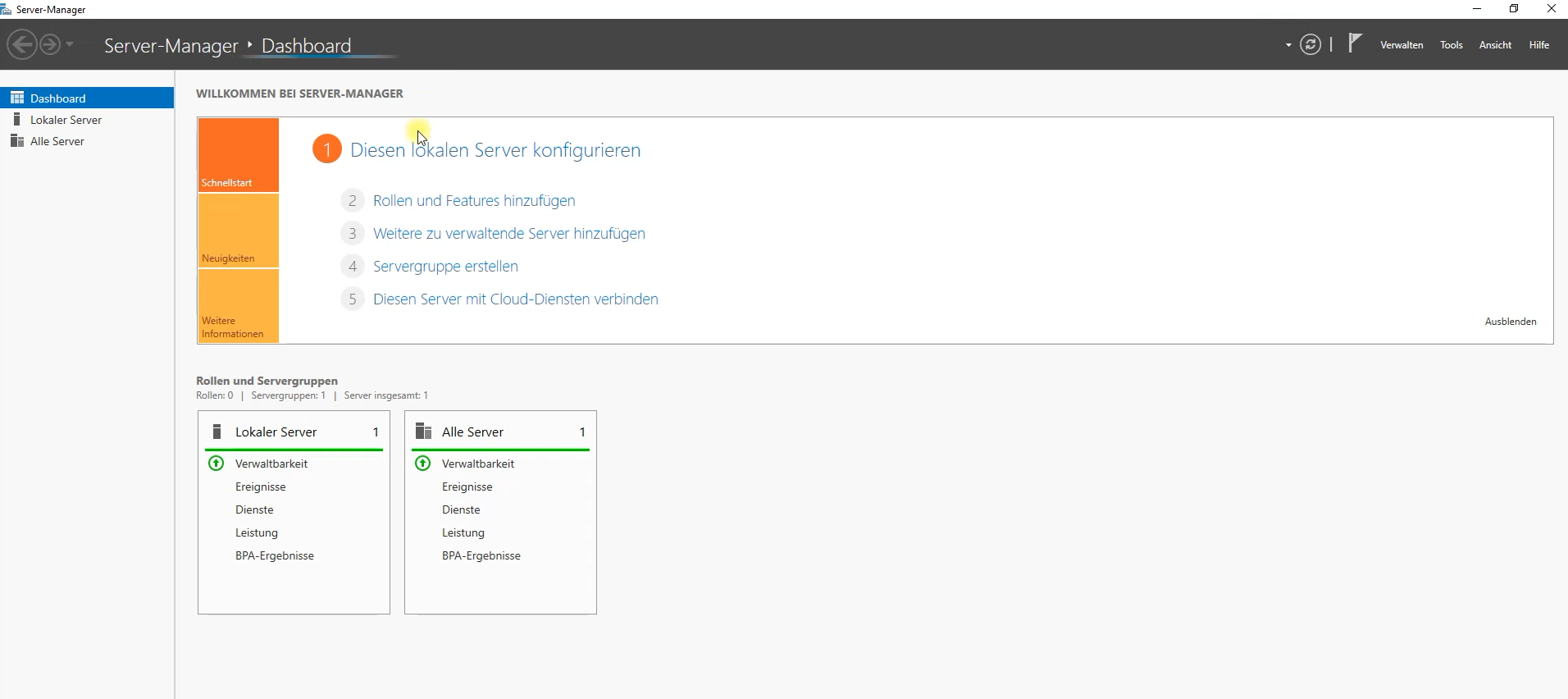Image resolution: width=1568 pixels, height=699 pixels.
Task: Open the Hilfe menu
Action: click(x=1539, y=45)
